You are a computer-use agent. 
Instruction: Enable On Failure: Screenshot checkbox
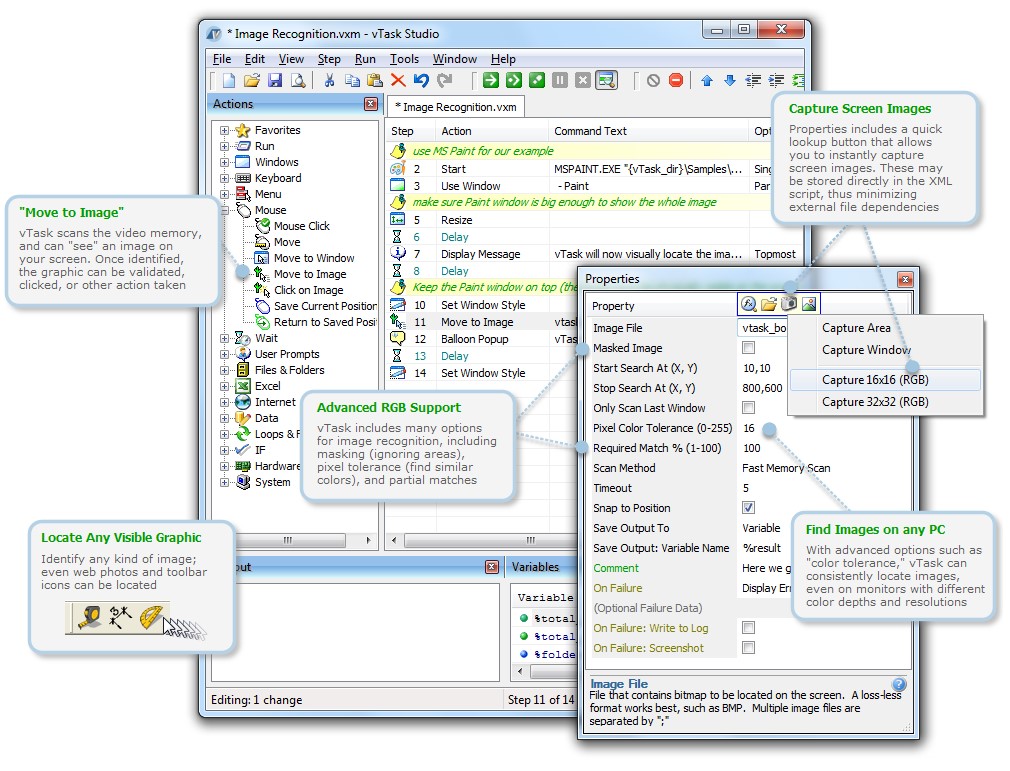[x=748, y=647]
